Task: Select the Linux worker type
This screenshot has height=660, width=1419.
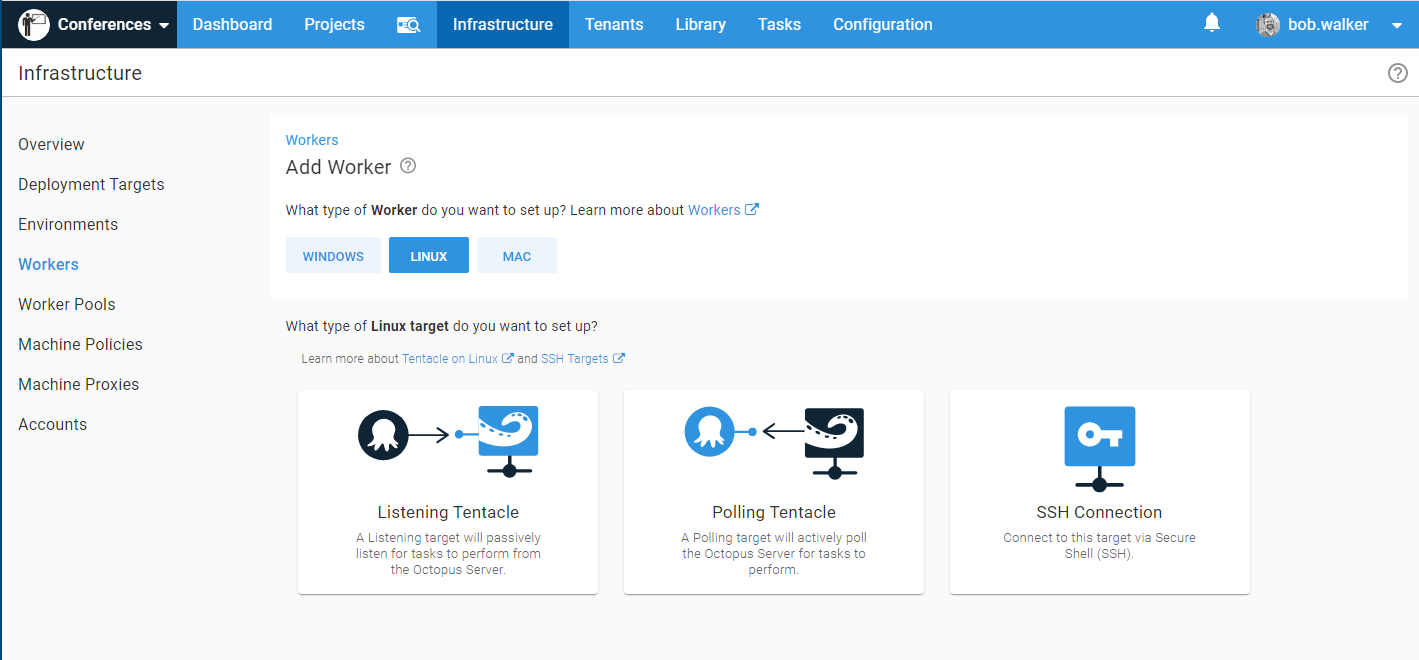Action: coord(429,256)
